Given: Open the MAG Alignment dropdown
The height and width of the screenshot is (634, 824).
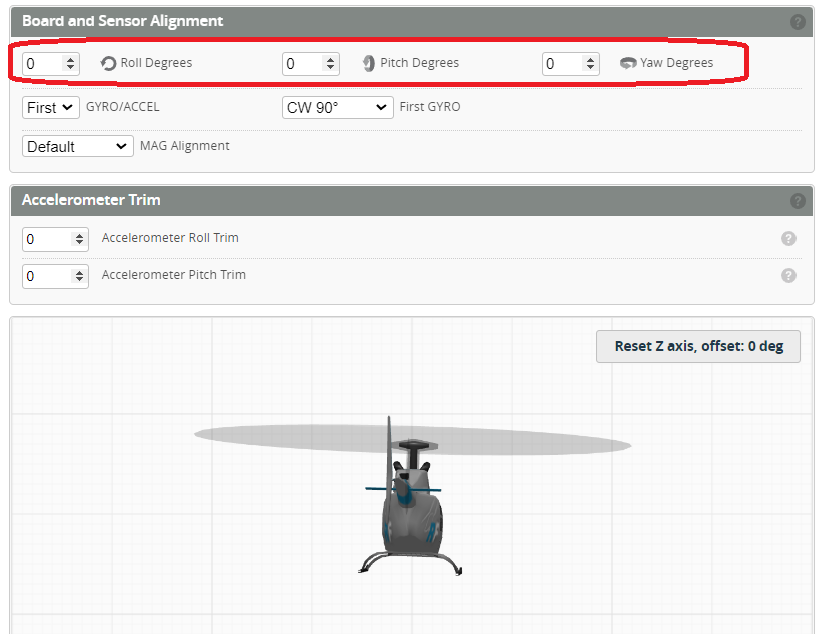Looking at the screenshot, I should [x=77, y=146].
